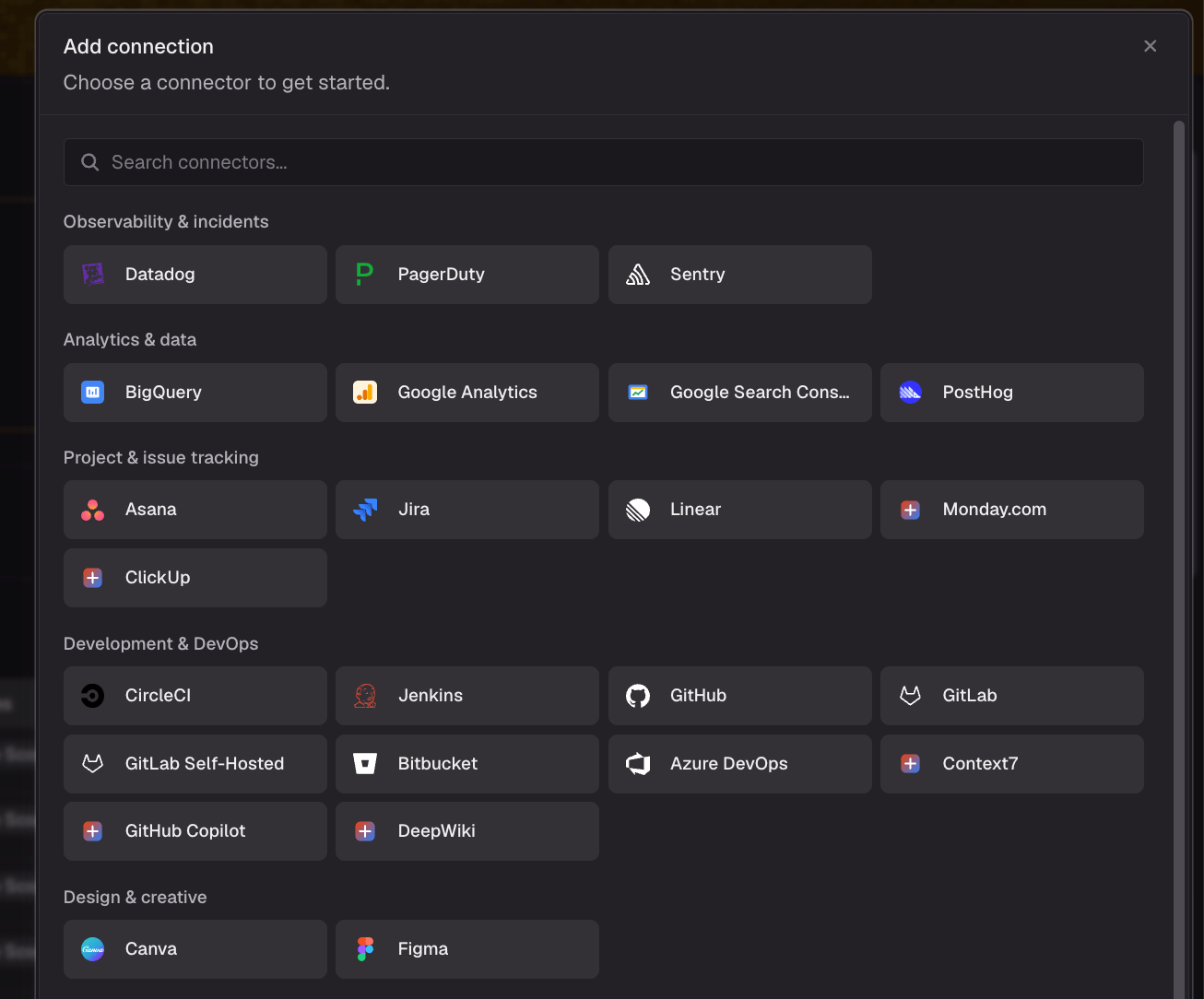Screen dimensions: 1204x999
Task: Click the Bitbucket connector name
Action: pos(438,764)
